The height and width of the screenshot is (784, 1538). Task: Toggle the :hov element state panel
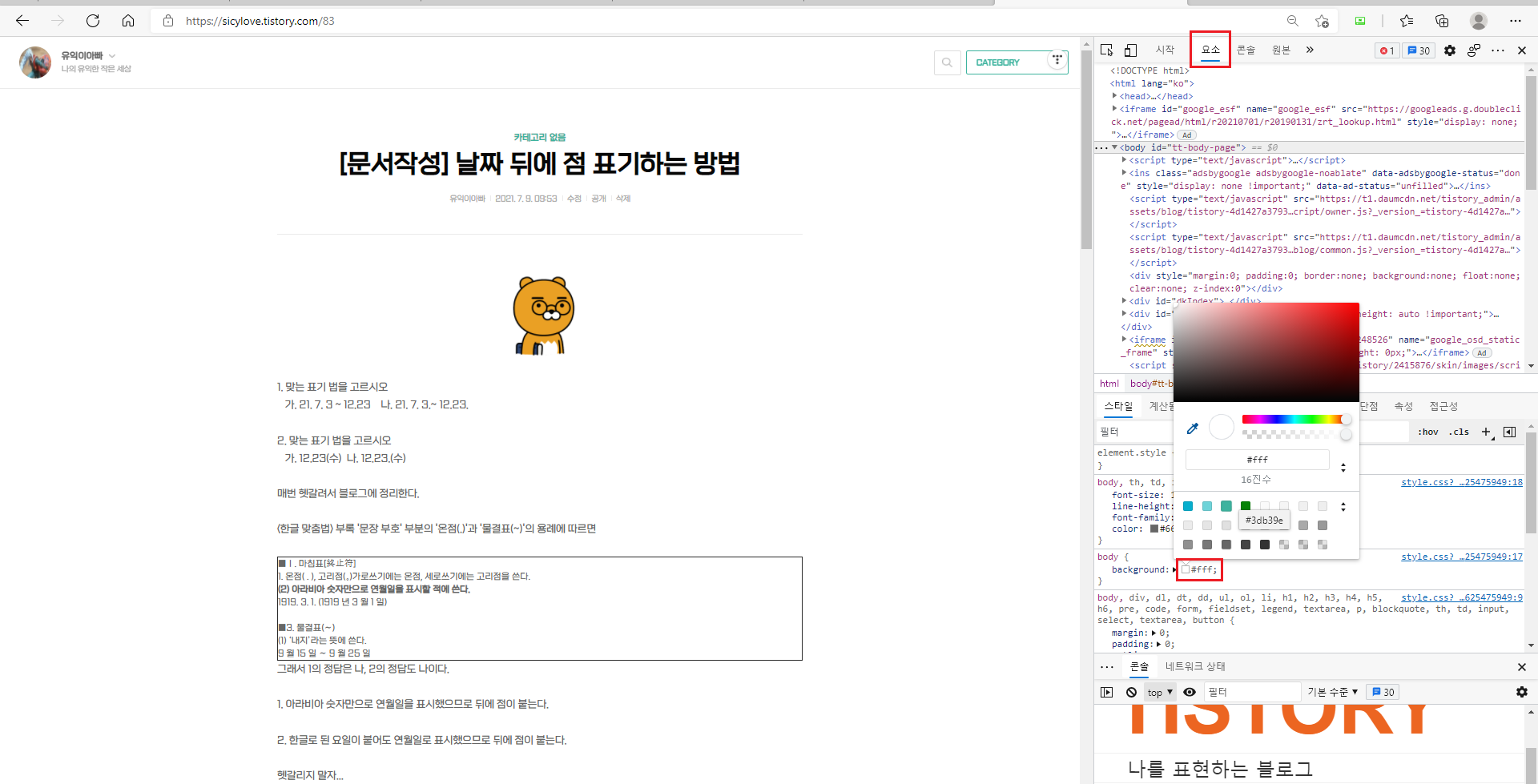[x=1427, y=432]
